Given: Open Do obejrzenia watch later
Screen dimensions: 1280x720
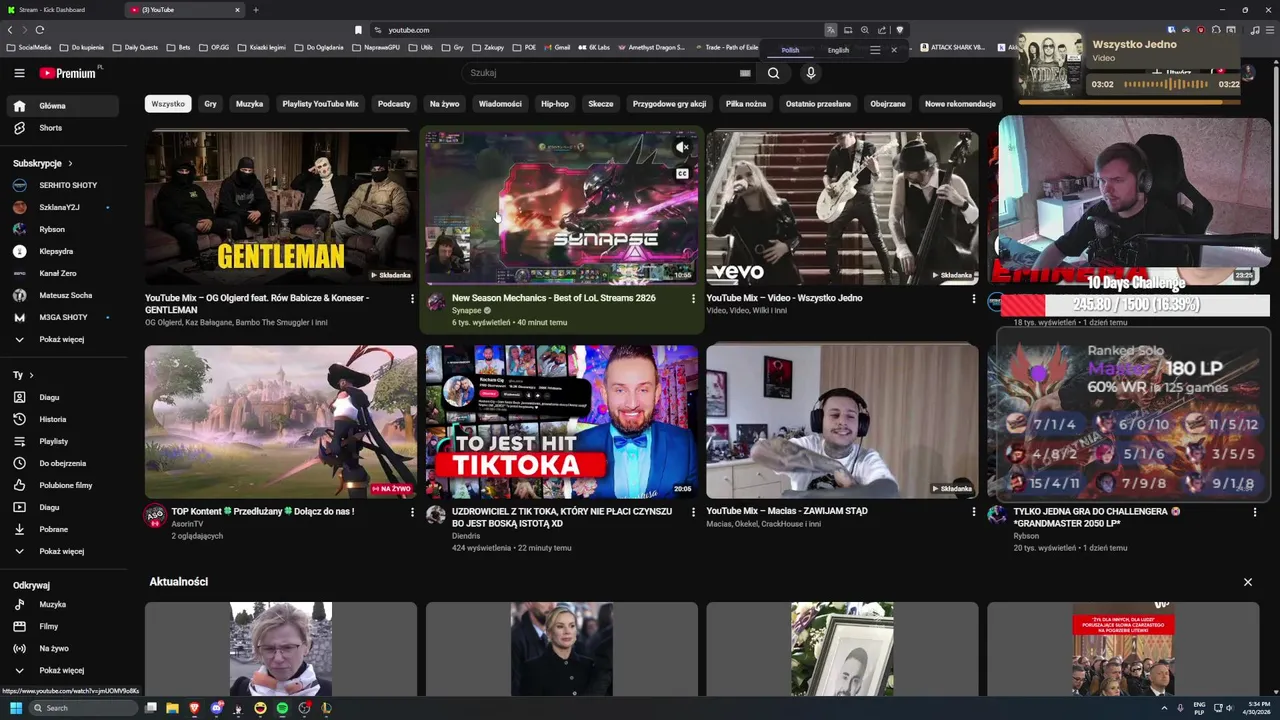Looking at the screenshot, I should point(62,463).
